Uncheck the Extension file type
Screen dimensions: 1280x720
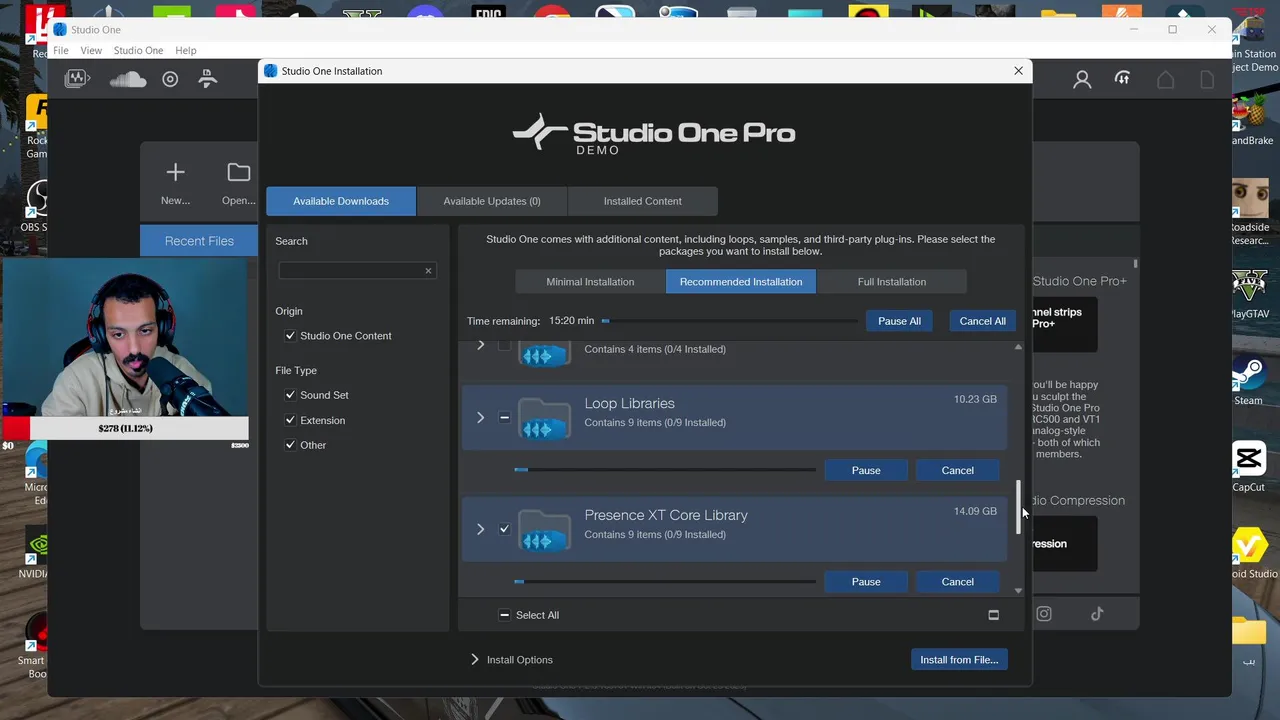coord(290,420)
